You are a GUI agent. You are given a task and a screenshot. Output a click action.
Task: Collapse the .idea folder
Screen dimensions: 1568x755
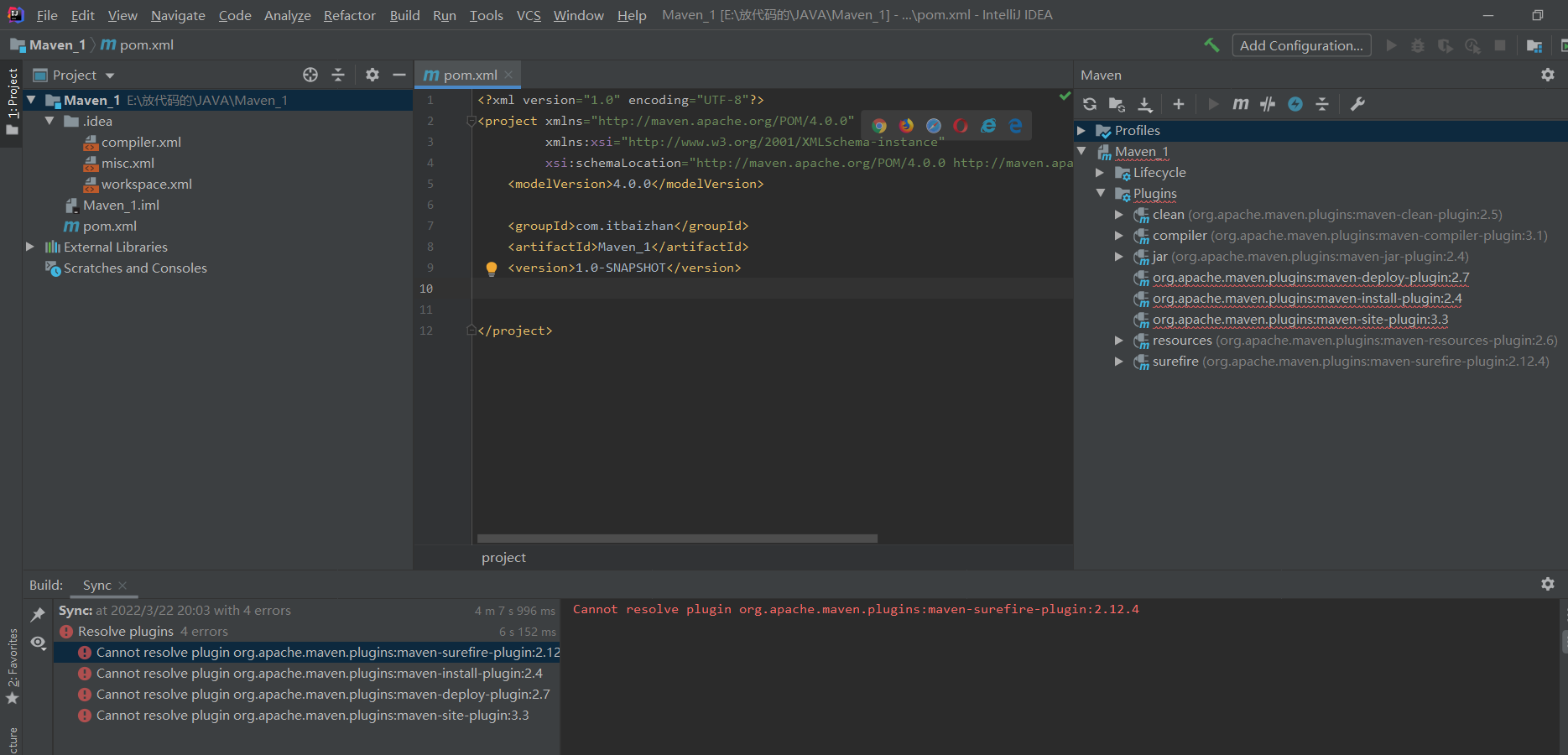click(49, 121)
